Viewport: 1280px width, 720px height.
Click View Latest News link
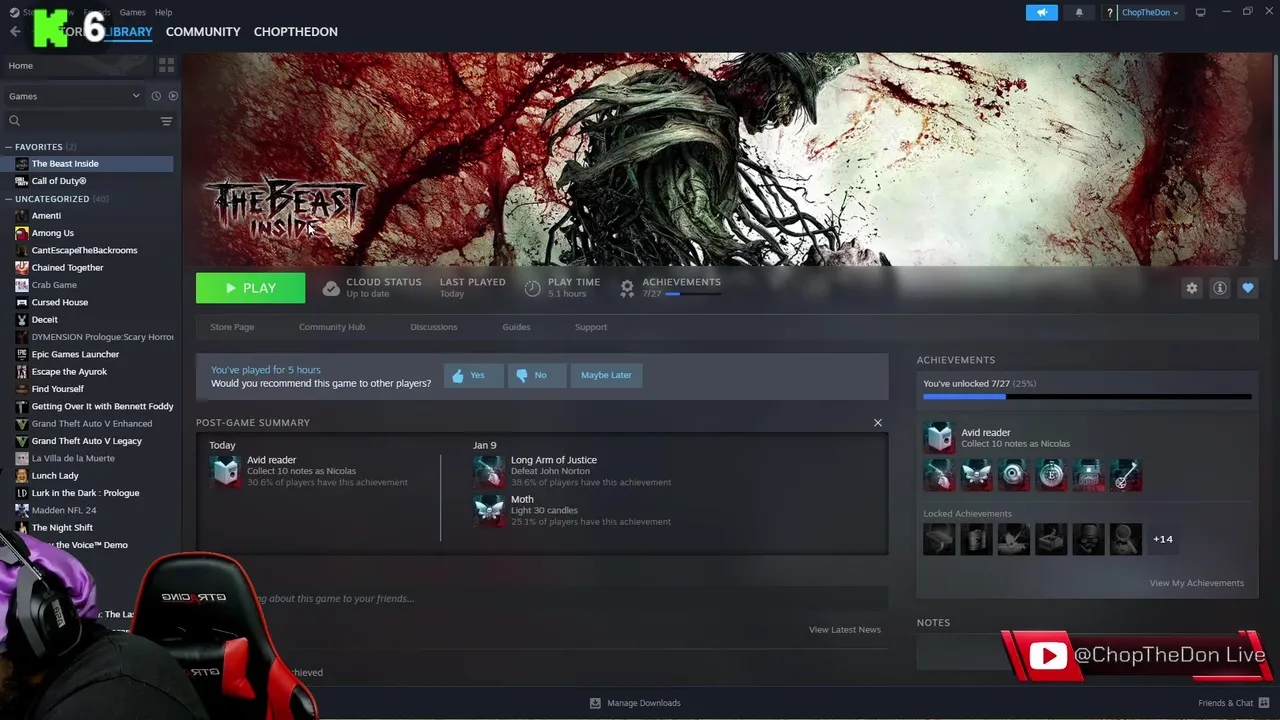tap(845, 630)
